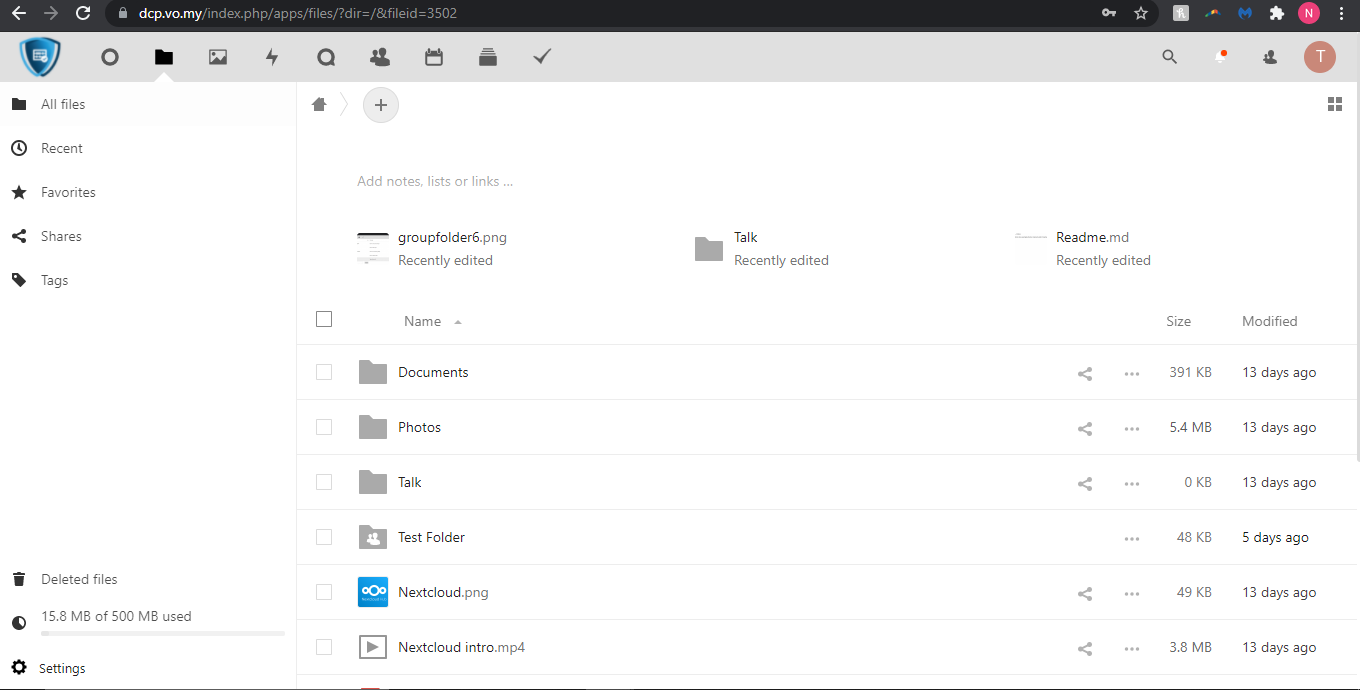This screenshot has width=1360, height=690.
Task: Click the Add notes text field
Action: pyautogui.click(x=435, y=181)
